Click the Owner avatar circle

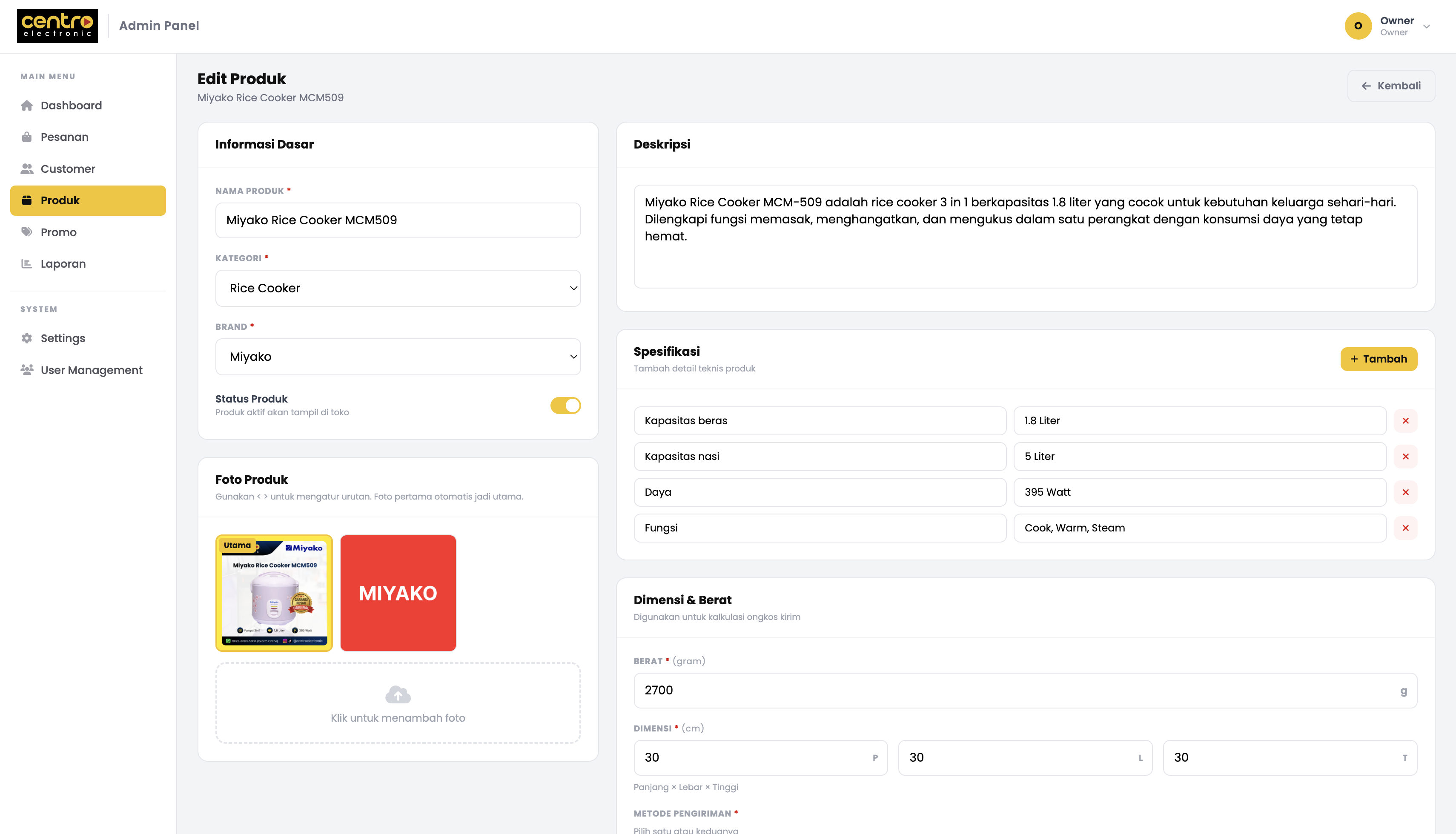pos(1358,26)
